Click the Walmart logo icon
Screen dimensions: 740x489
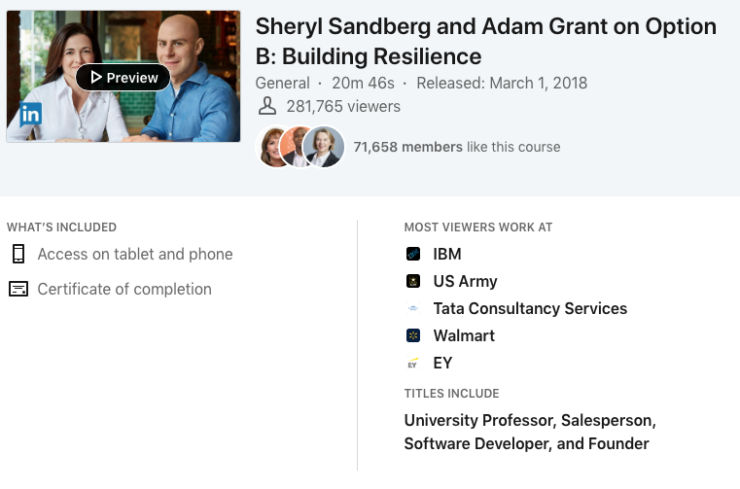413,336
